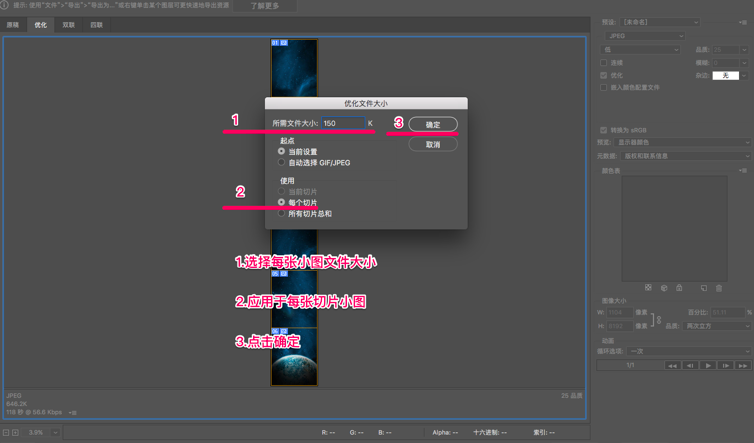
Task: Open the 四联 view tab
Action: coord(96,25)
